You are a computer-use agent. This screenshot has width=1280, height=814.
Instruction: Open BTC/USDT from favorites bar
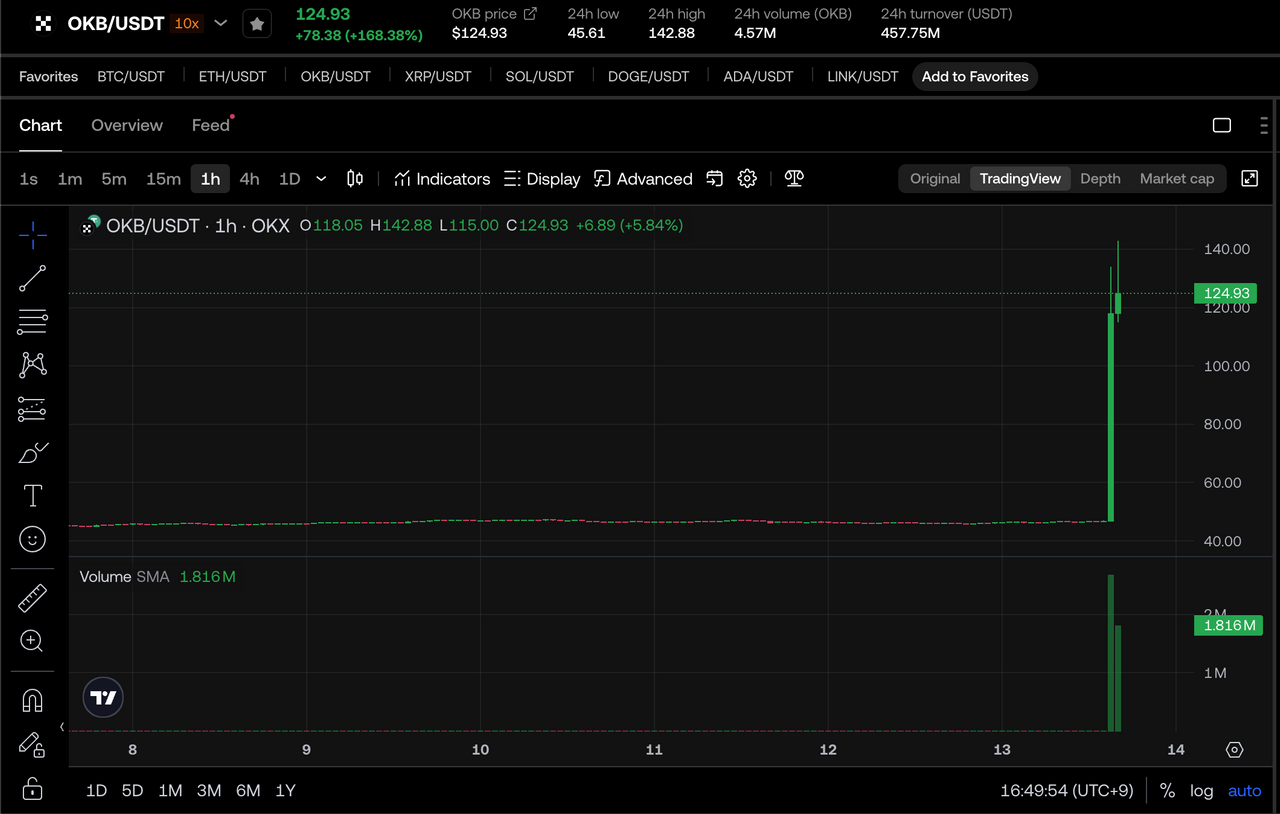click(131, 76)
